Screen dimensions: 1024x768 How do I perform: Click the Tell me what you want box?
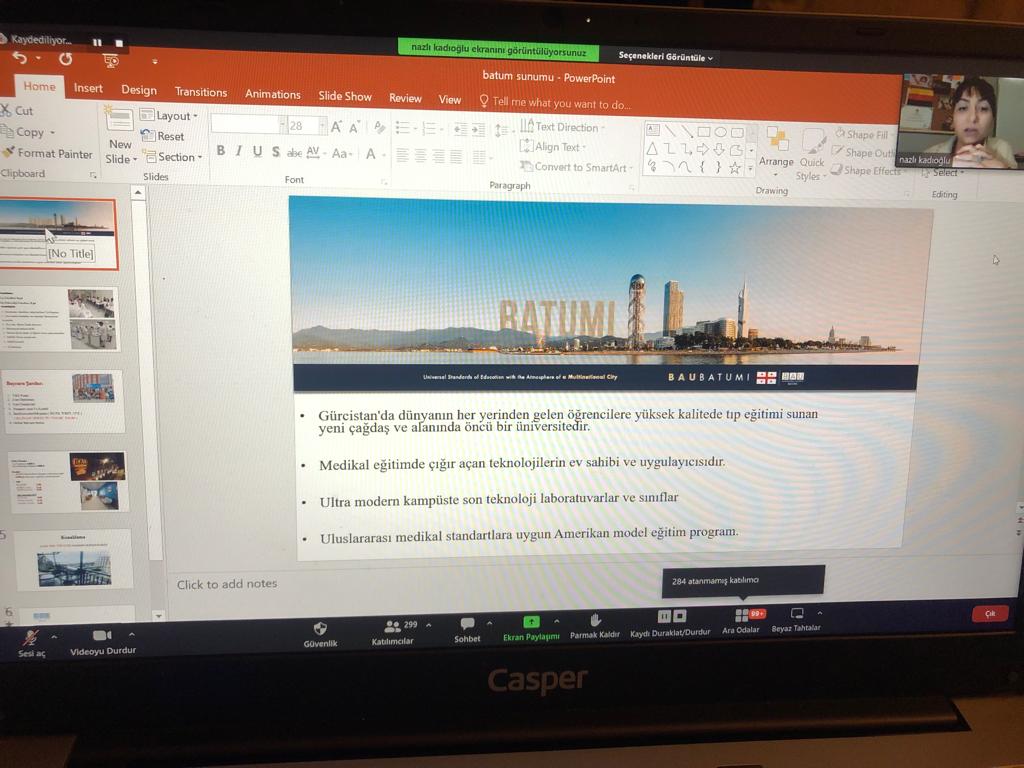(555, 103)
